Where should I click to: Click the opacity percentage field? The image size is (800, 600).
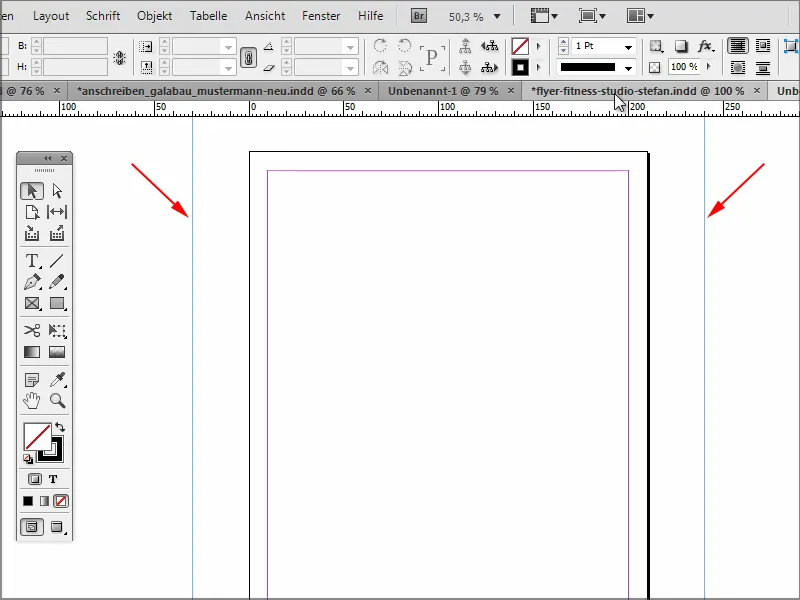click(x=684, y=66)
